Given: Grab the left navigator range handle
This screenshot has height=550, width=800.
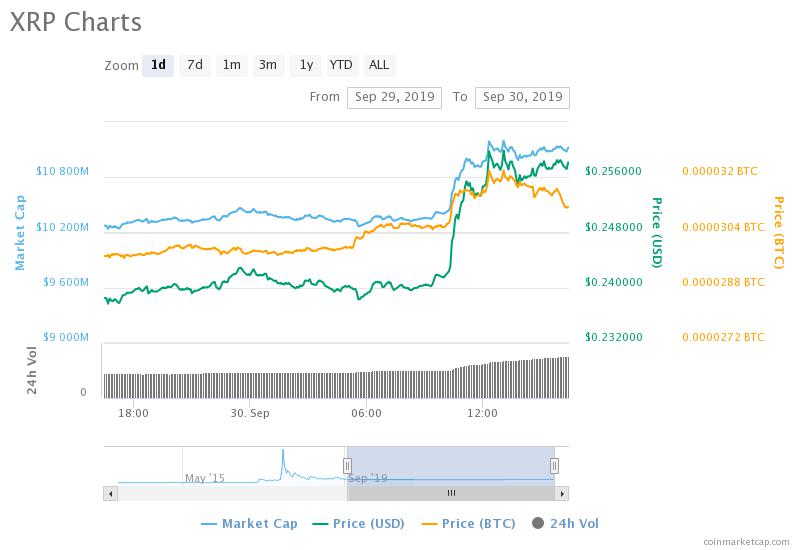Looking at the screenshot, I should click(x=347, y=465).
